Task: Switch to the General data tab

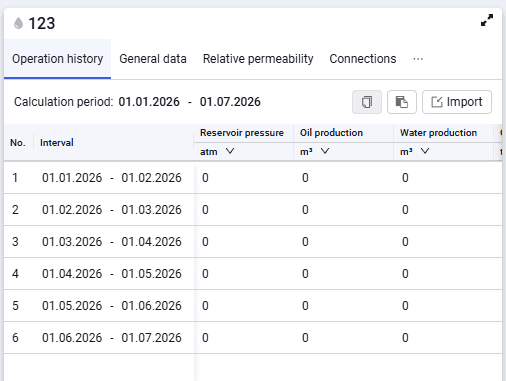Action: click(153, 59)
